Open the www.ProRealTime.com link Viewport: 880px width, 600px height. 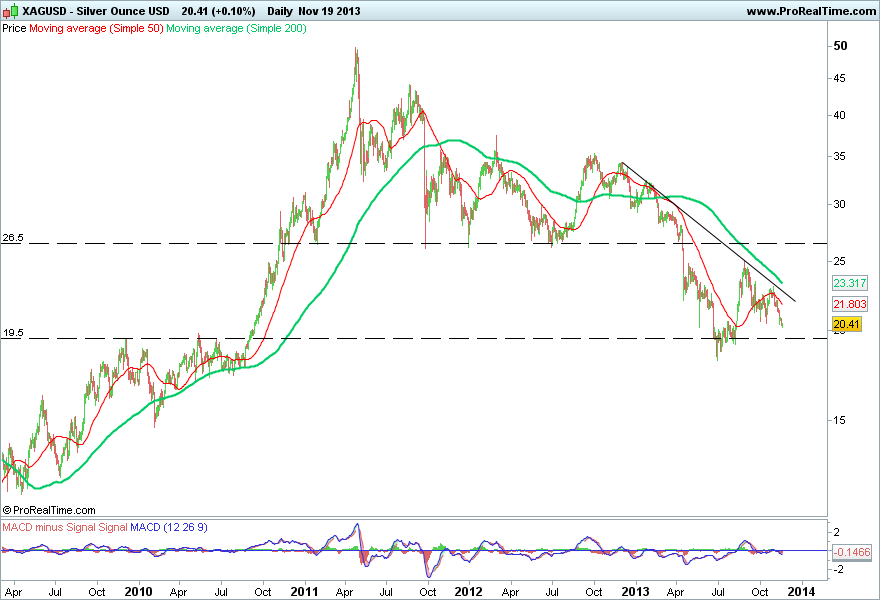(x=810, y=11)
